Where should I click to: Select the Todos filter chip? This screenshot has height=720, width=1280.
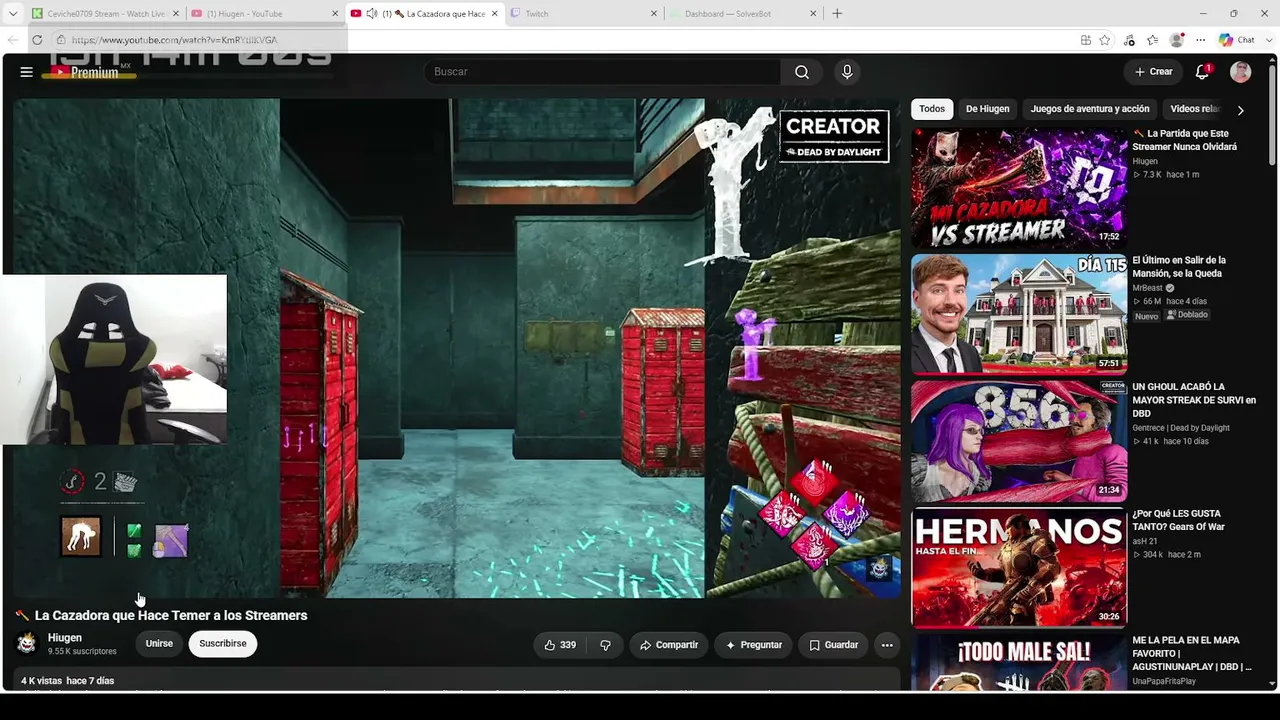[x=932, y=109]
